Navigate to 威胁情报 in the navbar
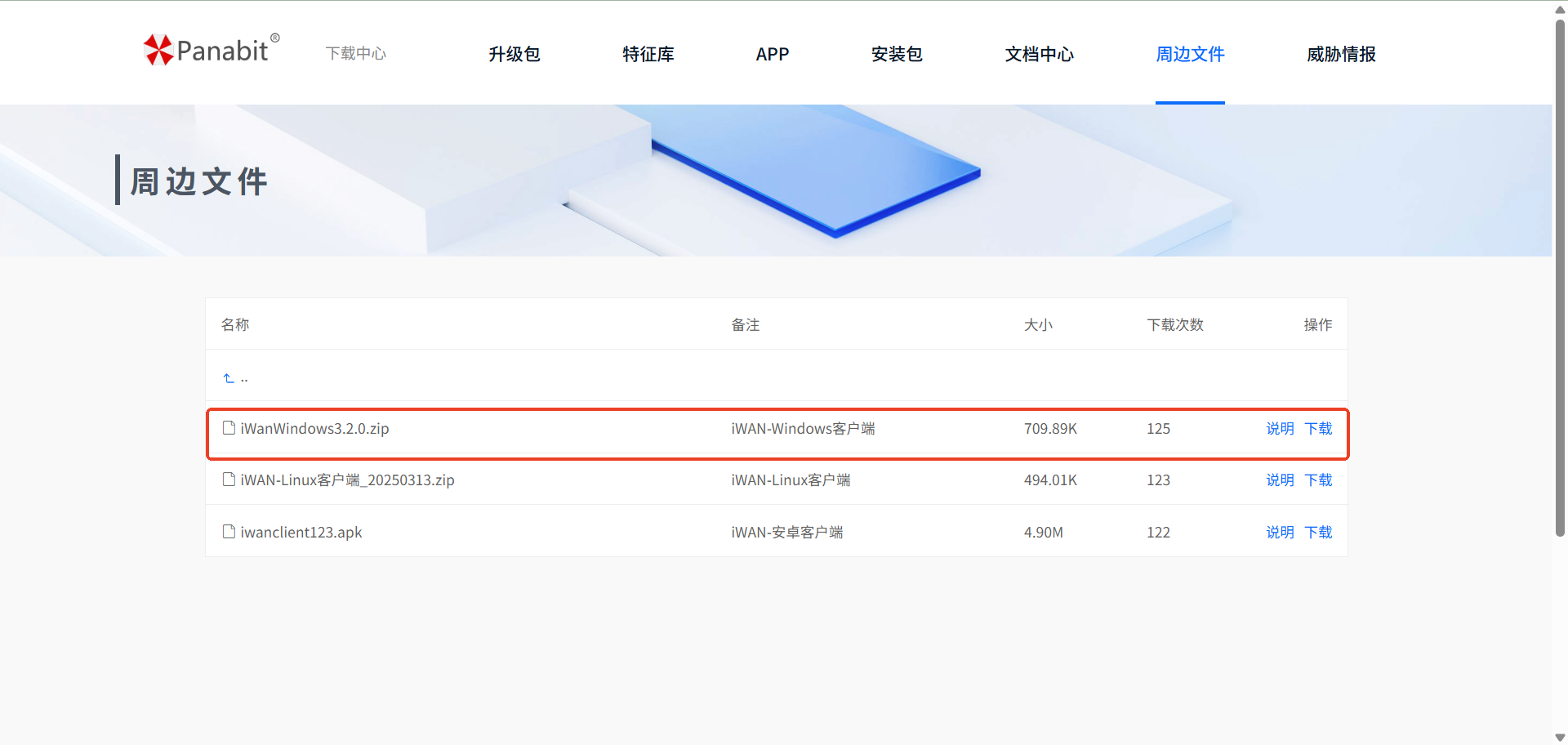This screenshot has height=745, width=1568. [x=1341, y=54]
